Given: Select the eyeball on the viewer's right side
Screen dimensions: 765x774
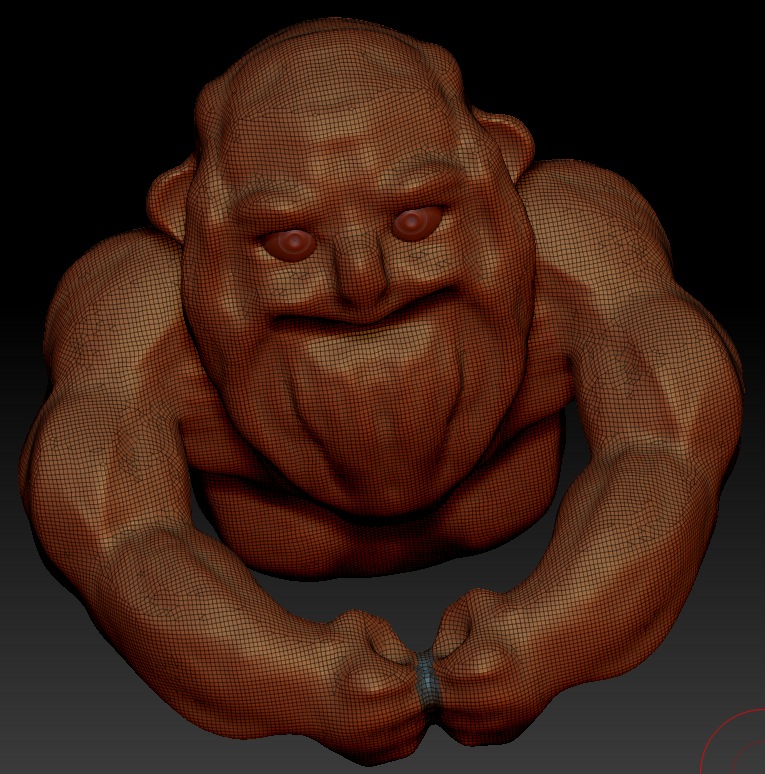Looking at the screenshot, I should point(417,224).
